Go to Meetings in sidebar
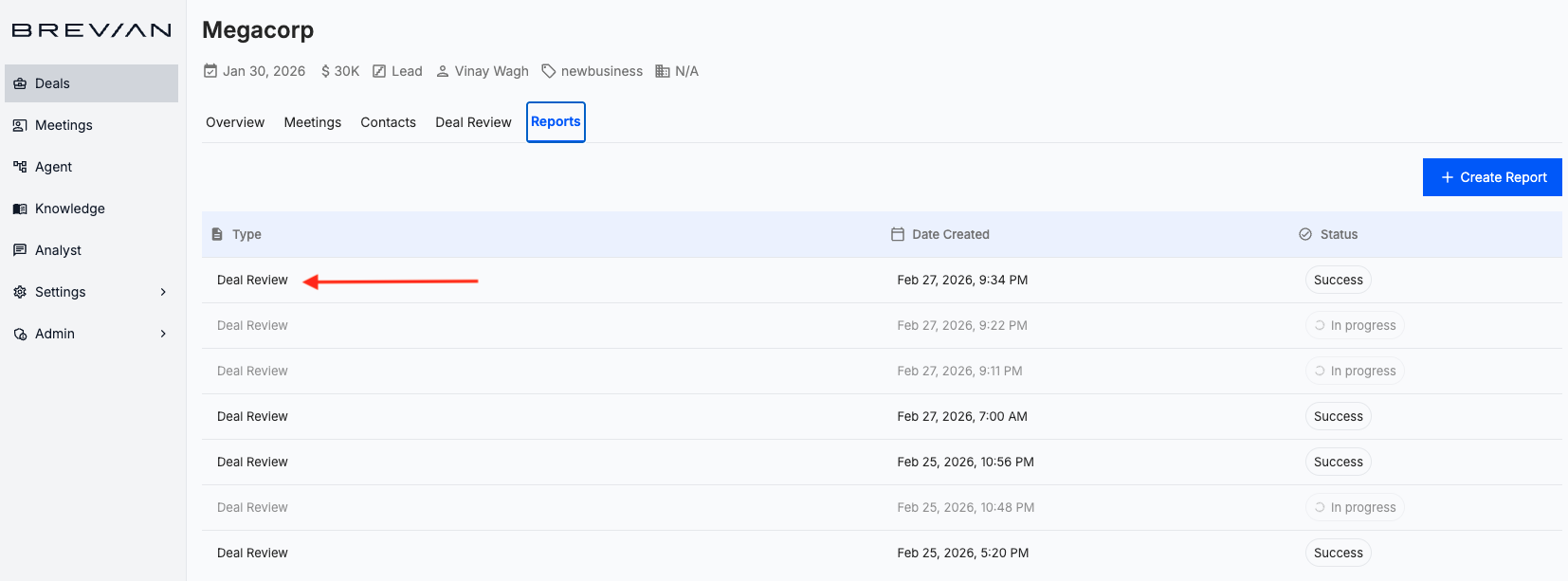Viewport: 1568px width, 581px height. click(x=64, y=125)
